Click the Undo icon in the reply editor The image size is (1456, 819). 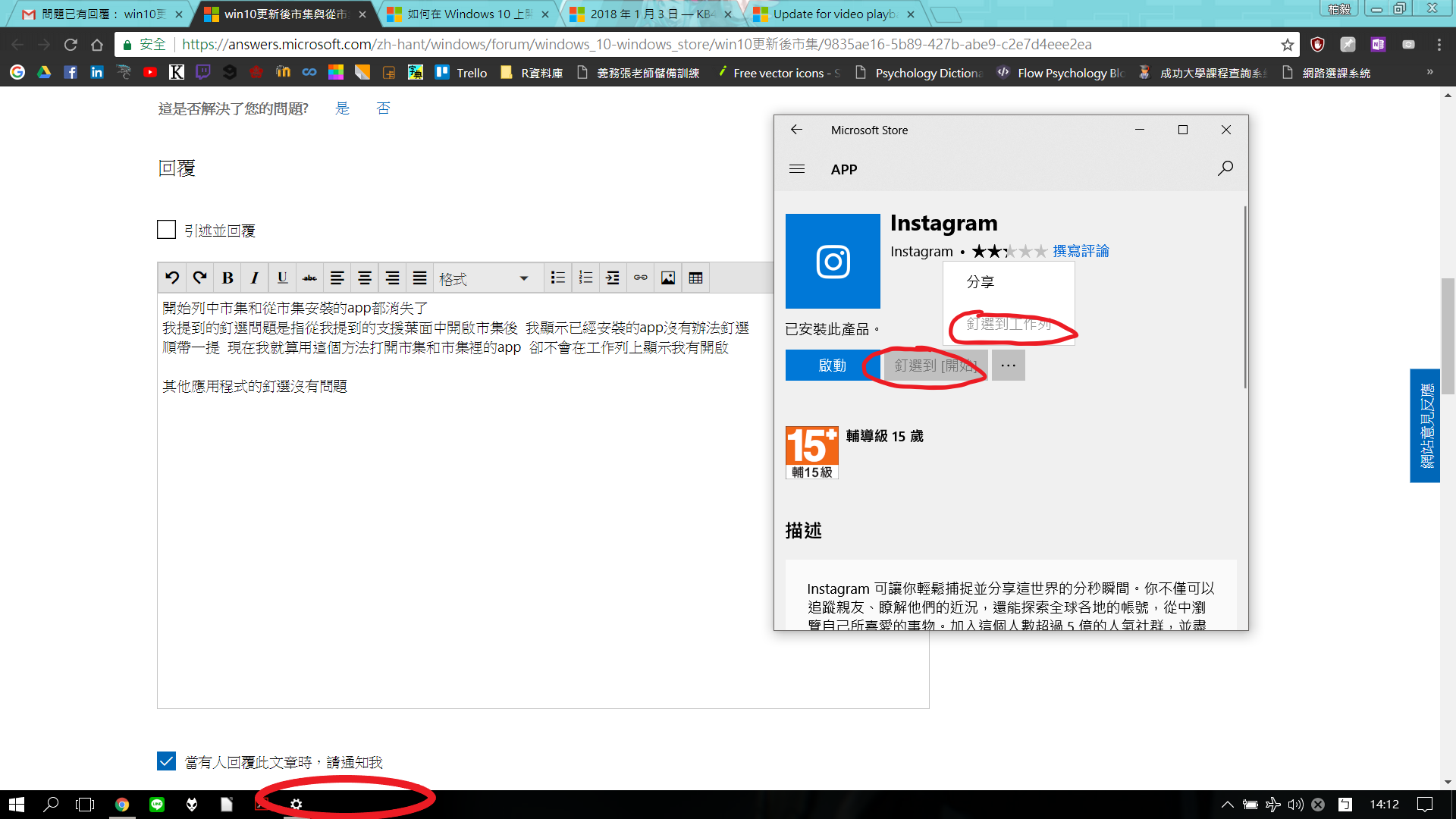coord(171,278)
